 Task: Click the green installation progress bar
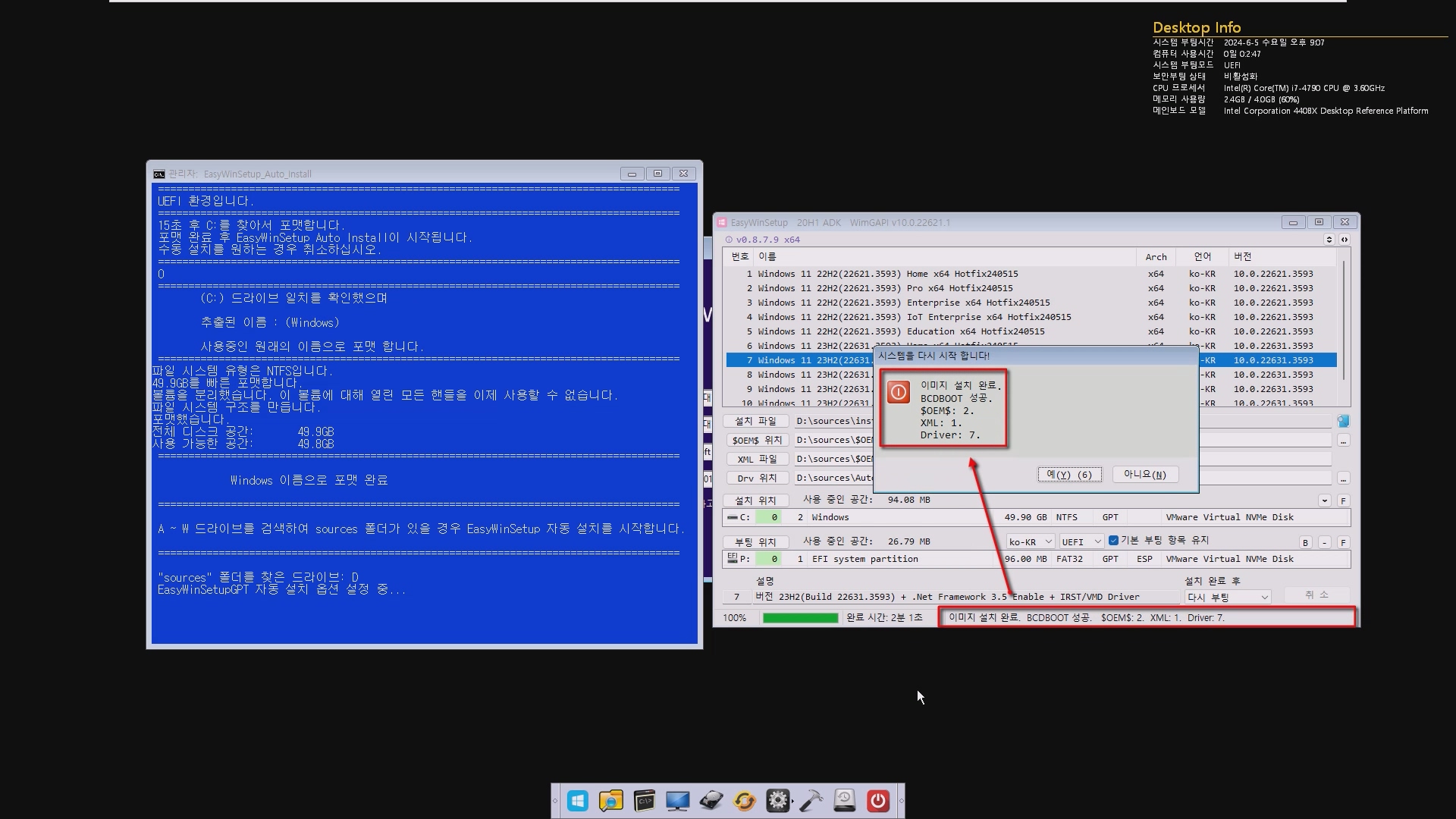coord(800,618)
